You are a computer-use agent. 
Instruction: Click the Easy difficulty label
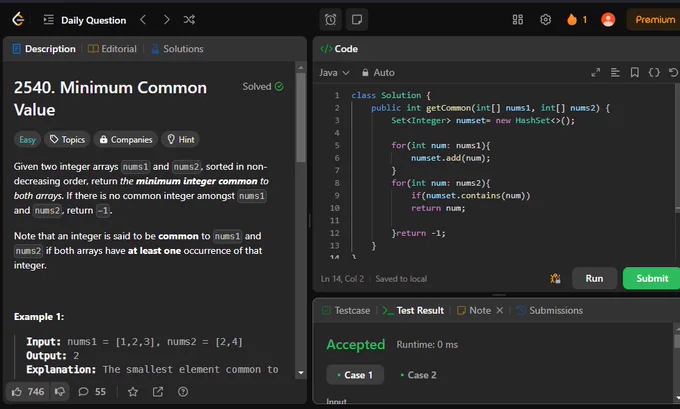pos(27,140)
